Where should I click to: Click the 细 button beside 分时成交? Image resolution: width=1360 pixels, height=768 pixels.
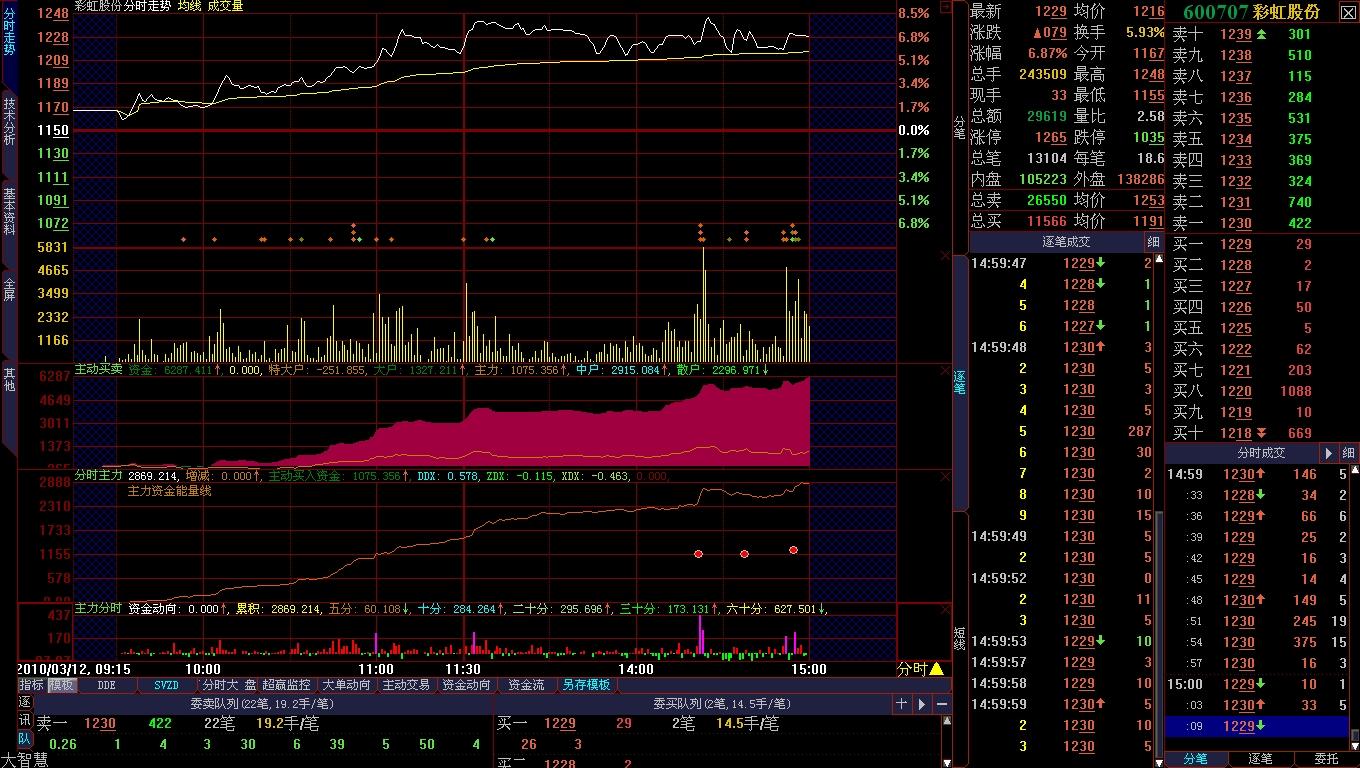coord(1348,453)
